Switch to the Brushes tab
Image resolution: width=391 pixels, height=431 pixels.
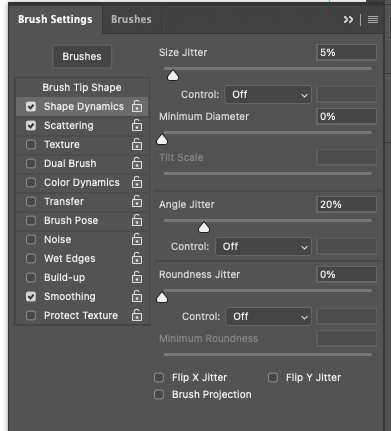pos(131,19)
